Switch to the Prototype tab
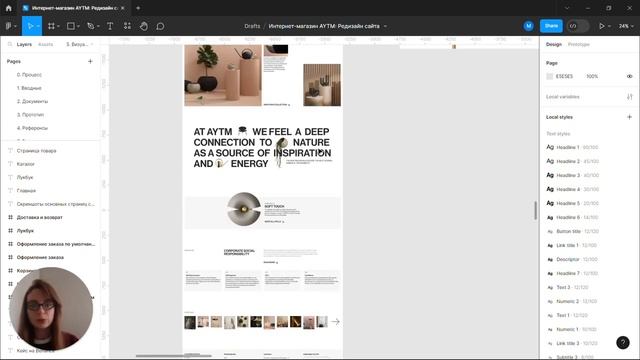Viewport: 640px width, 360px height. (579, 44)
